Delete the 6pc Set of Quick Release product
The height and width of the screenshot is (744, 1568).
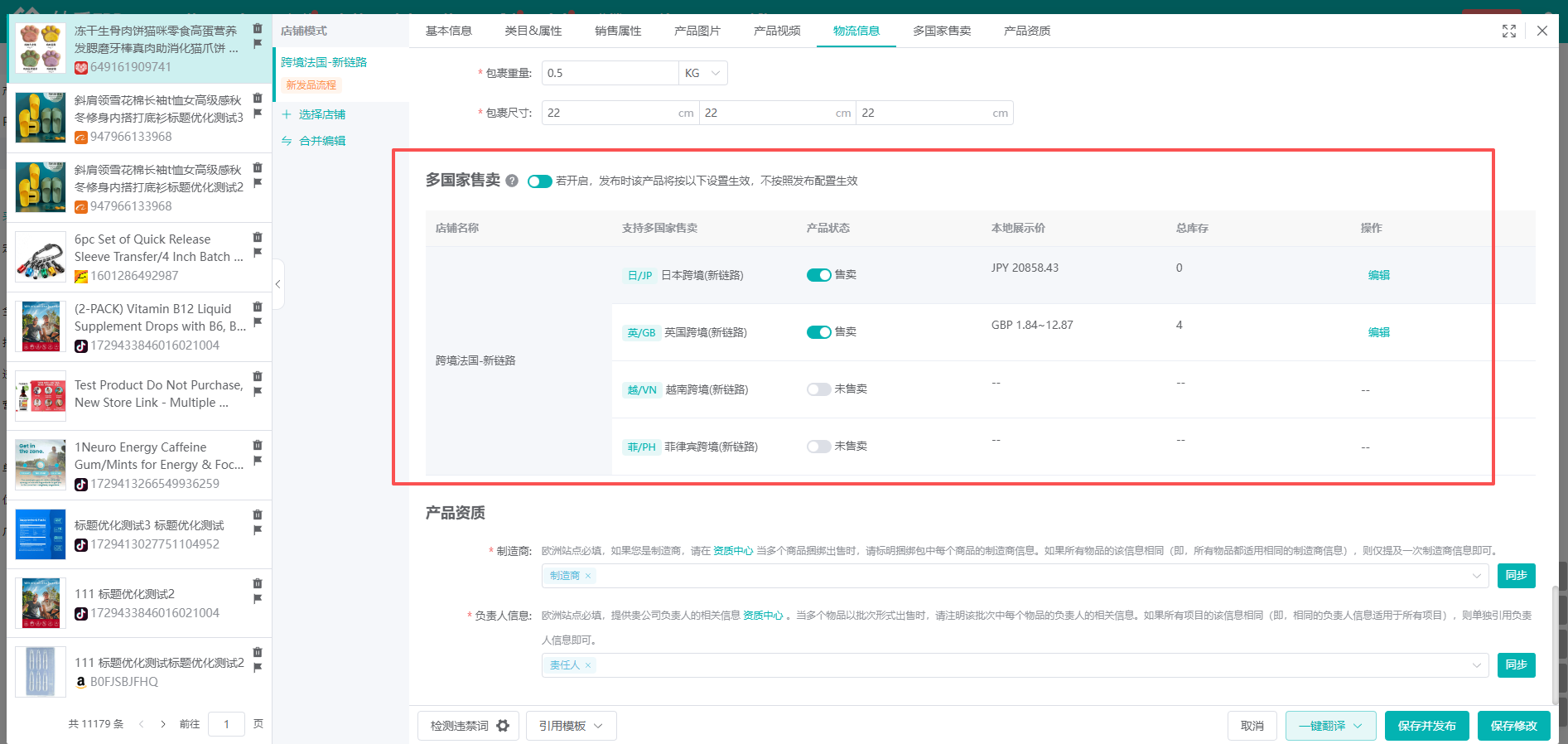(x=258, y=237)
